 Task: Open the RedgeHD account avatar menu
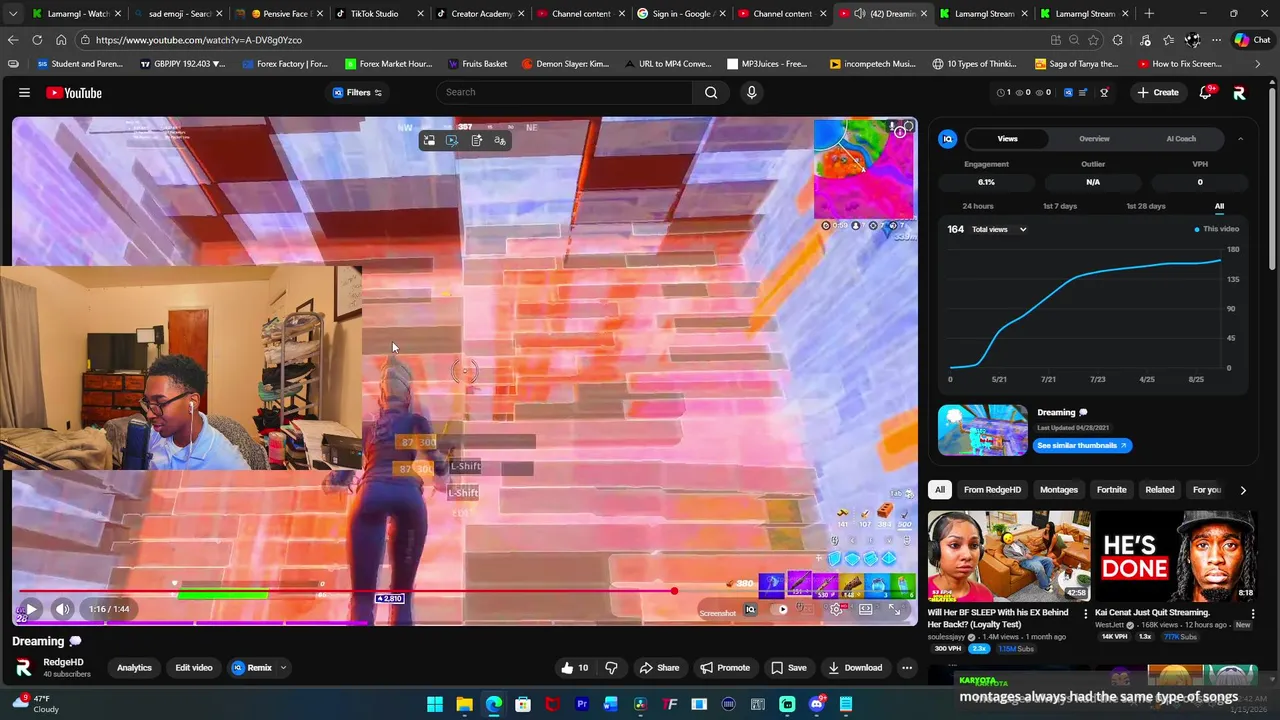pos(1239,92)
